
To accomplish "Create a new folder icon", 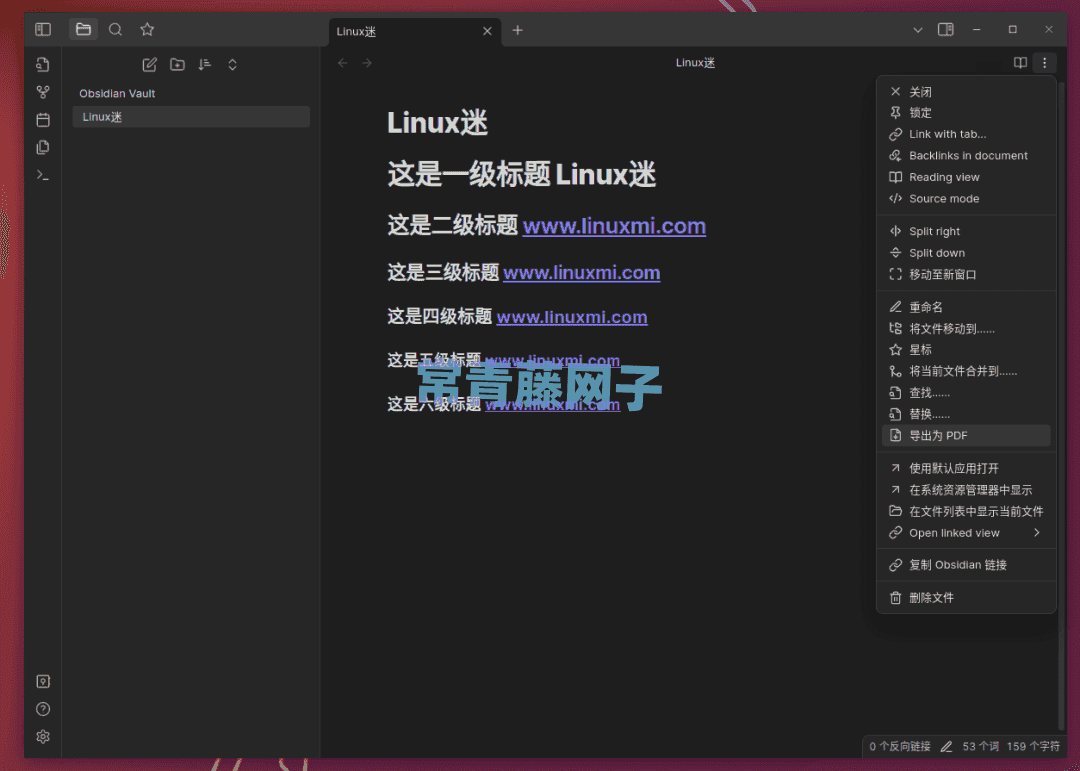I will (x=177, y=65).
